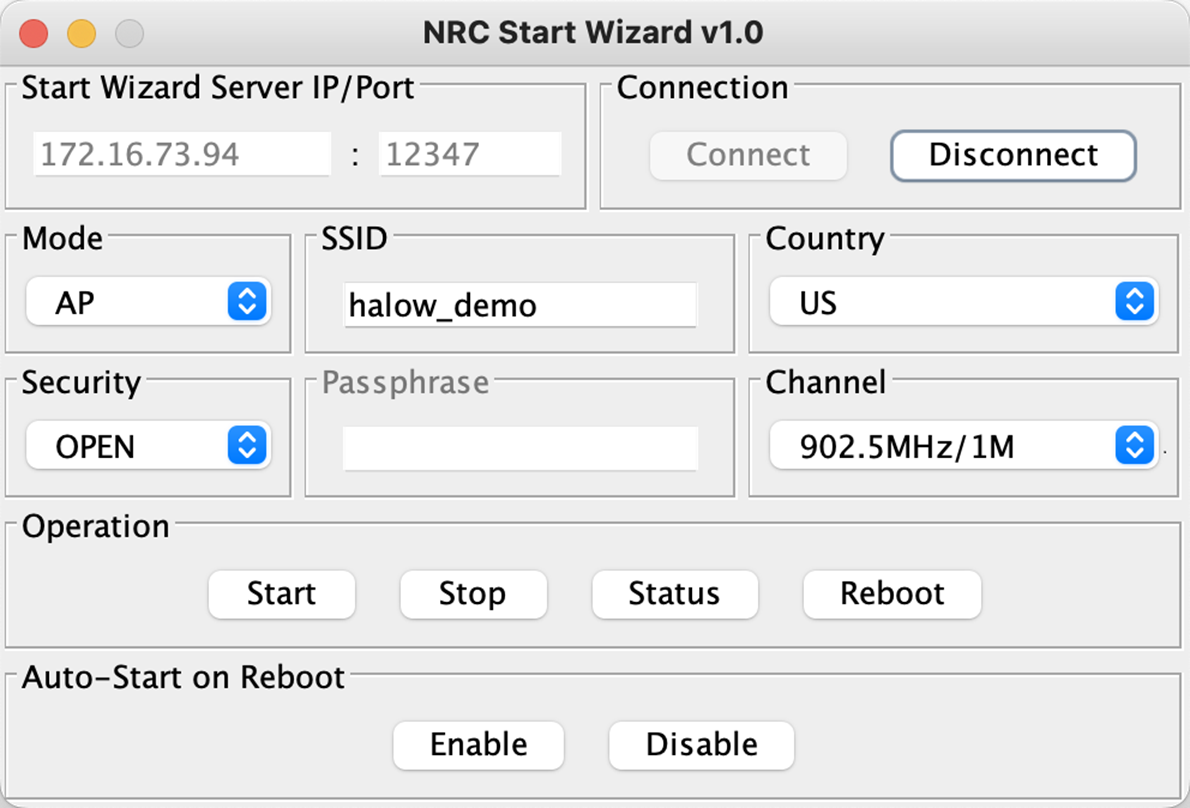Click the empty Passphrase field

pos(520,448)
